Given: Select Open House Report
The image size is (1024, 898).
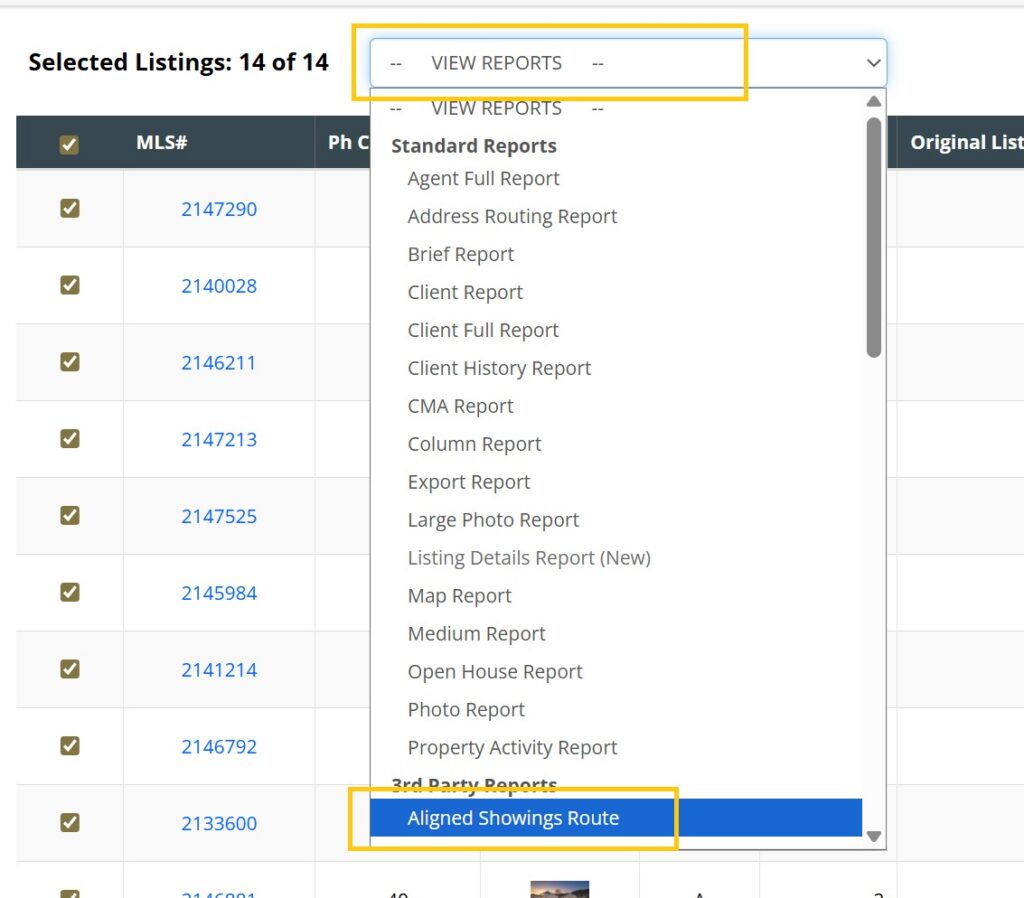Looking at the screenshot, I should click(495, 671).
